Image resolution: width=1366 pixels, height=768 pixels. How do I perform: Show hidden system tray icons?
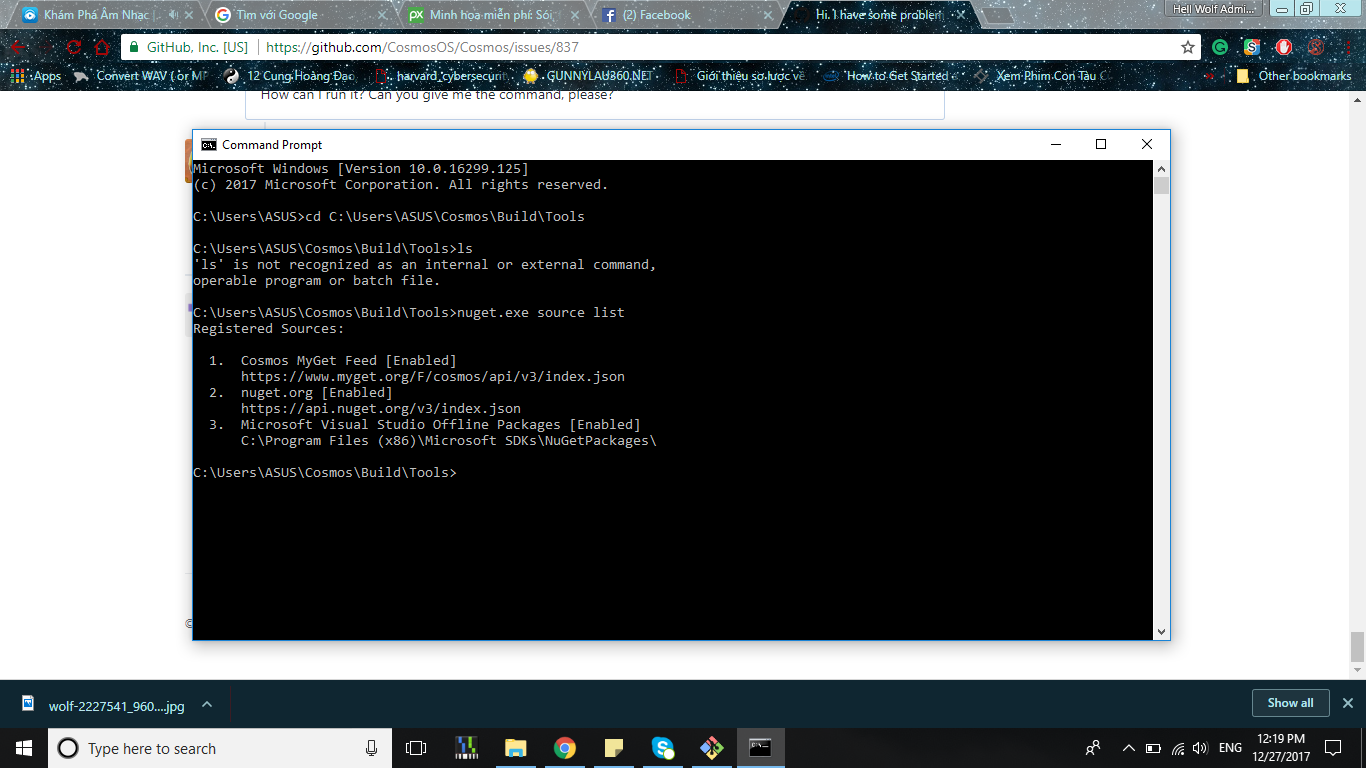click(1128, 748)
